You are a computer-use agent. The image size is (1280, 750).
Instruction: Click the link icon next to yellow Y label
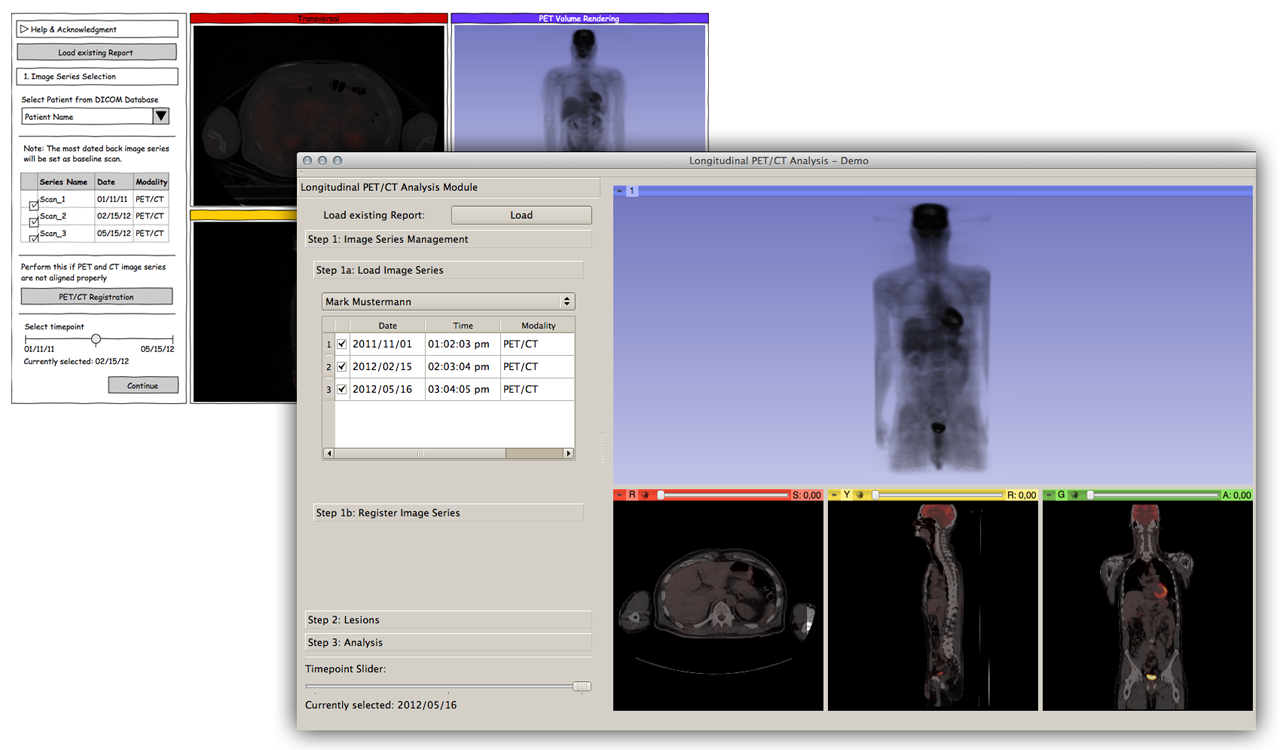[x=860, y=495]
